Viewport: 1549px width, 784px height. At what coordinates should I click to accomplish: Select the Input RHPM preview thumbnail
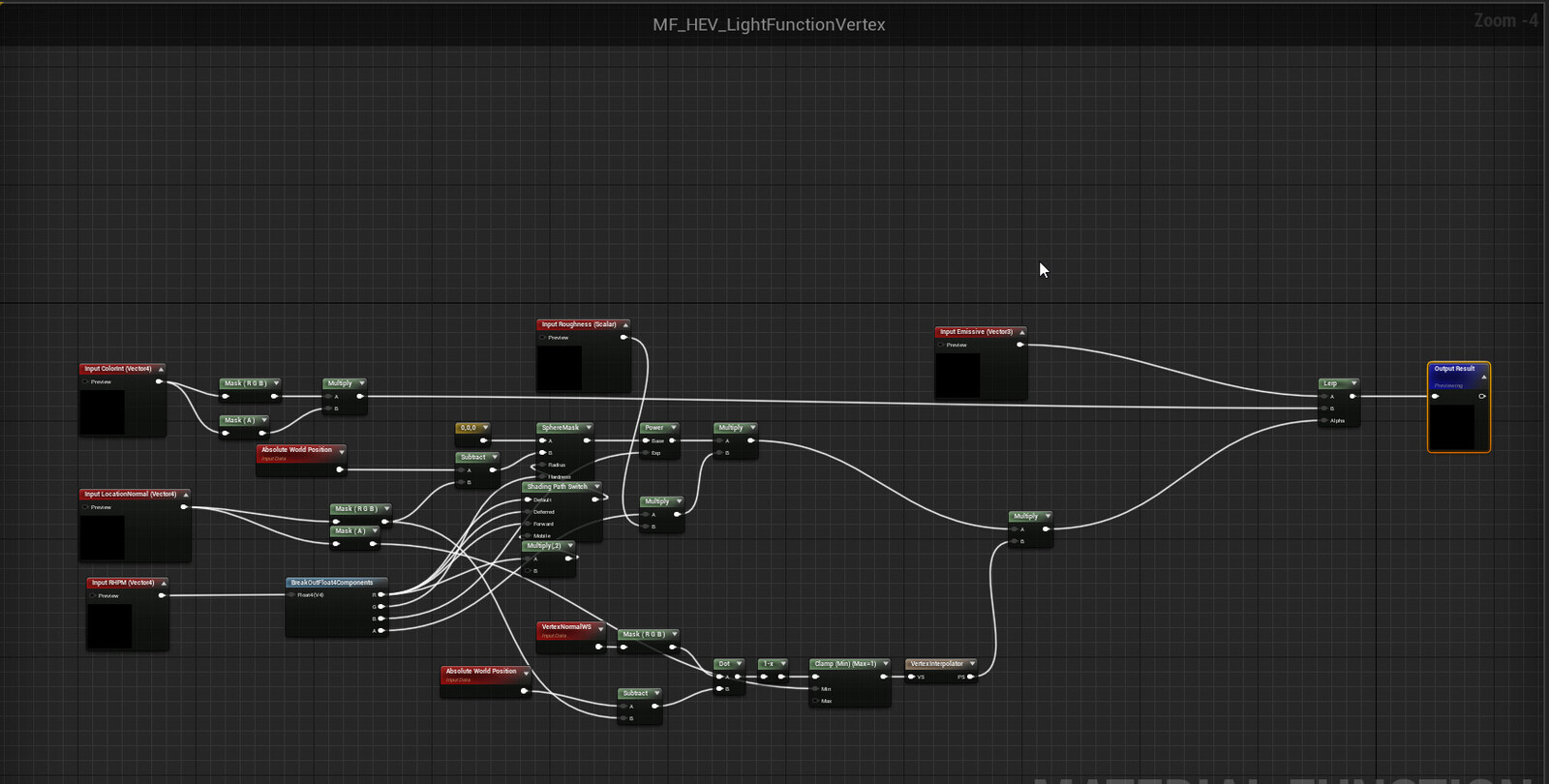coord(109,626)
